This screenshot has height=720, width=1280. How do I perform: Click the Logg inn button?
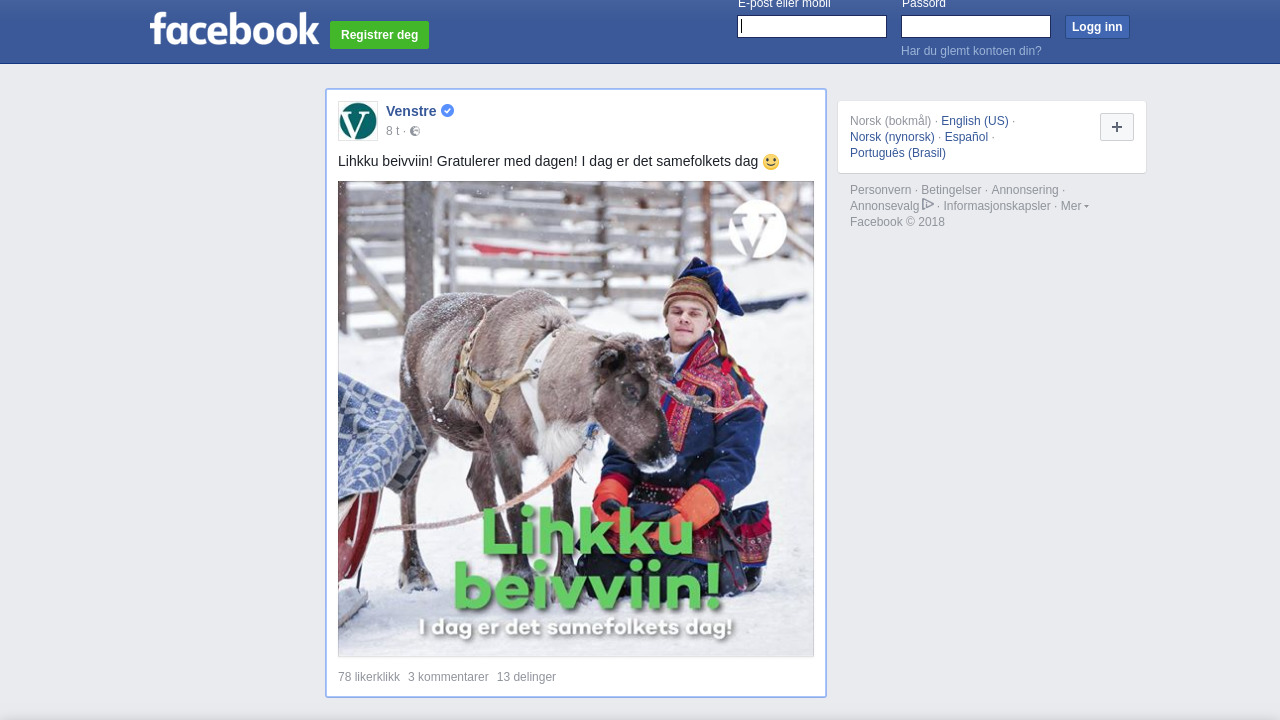tap(1097, 27)
